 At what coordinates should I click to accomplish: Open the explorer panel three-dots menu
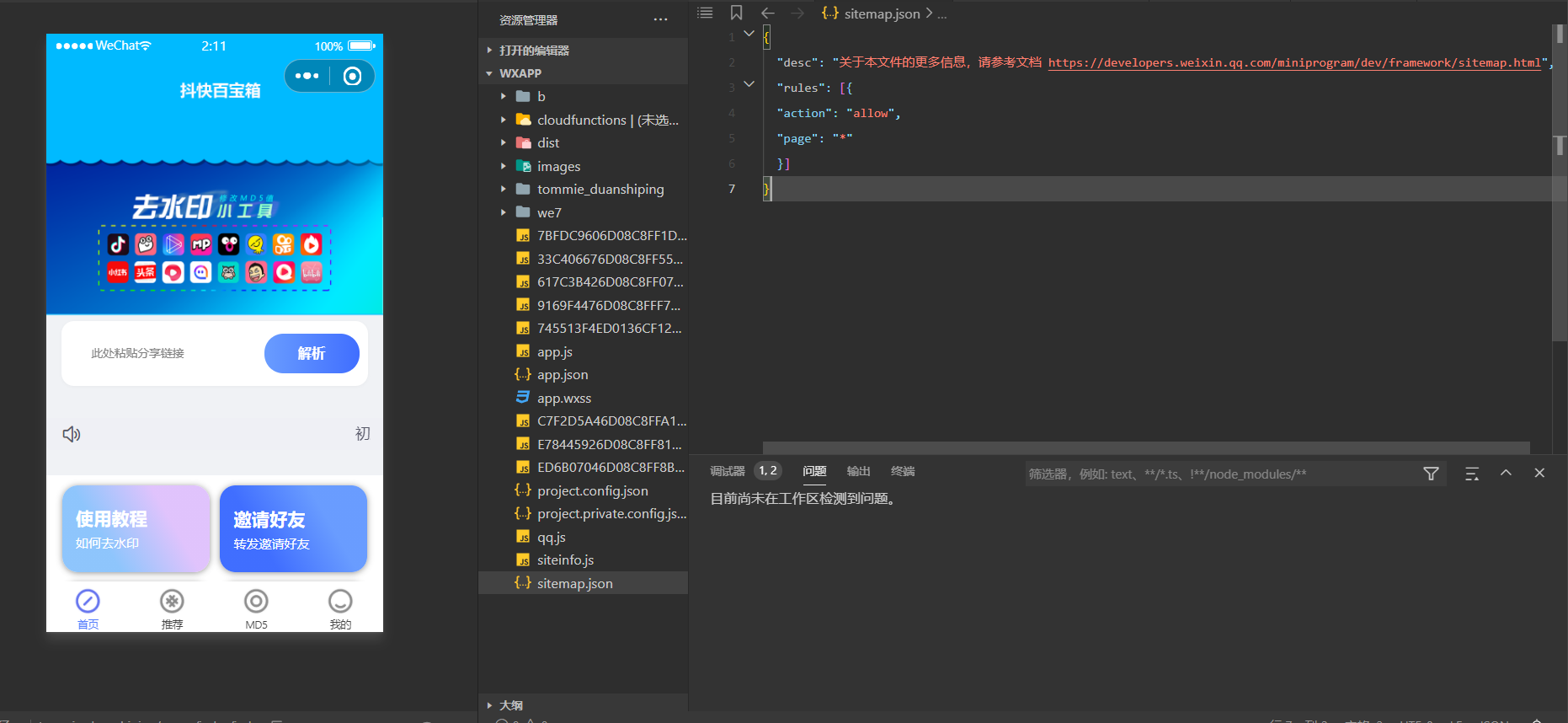pyautogui.click(x=660, y=19)
